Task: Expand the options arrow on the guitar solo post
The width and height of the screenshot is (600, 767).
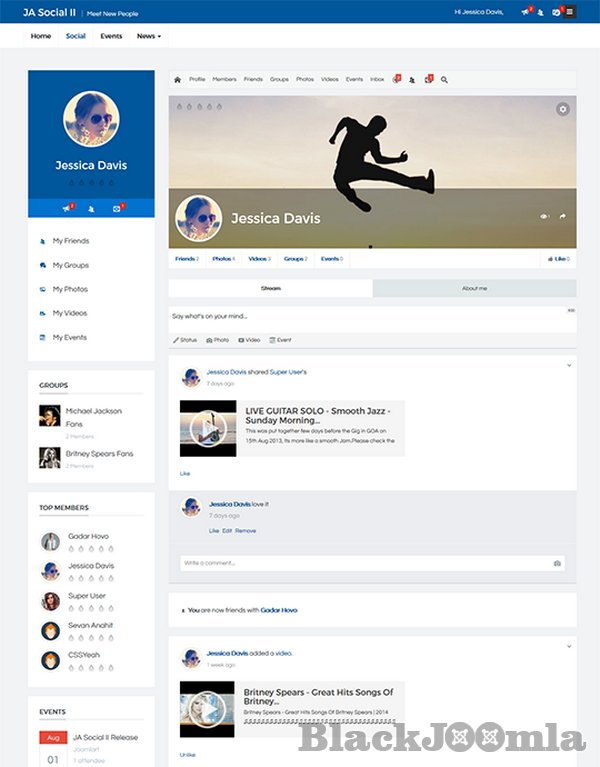Action: tap(569, 365)
